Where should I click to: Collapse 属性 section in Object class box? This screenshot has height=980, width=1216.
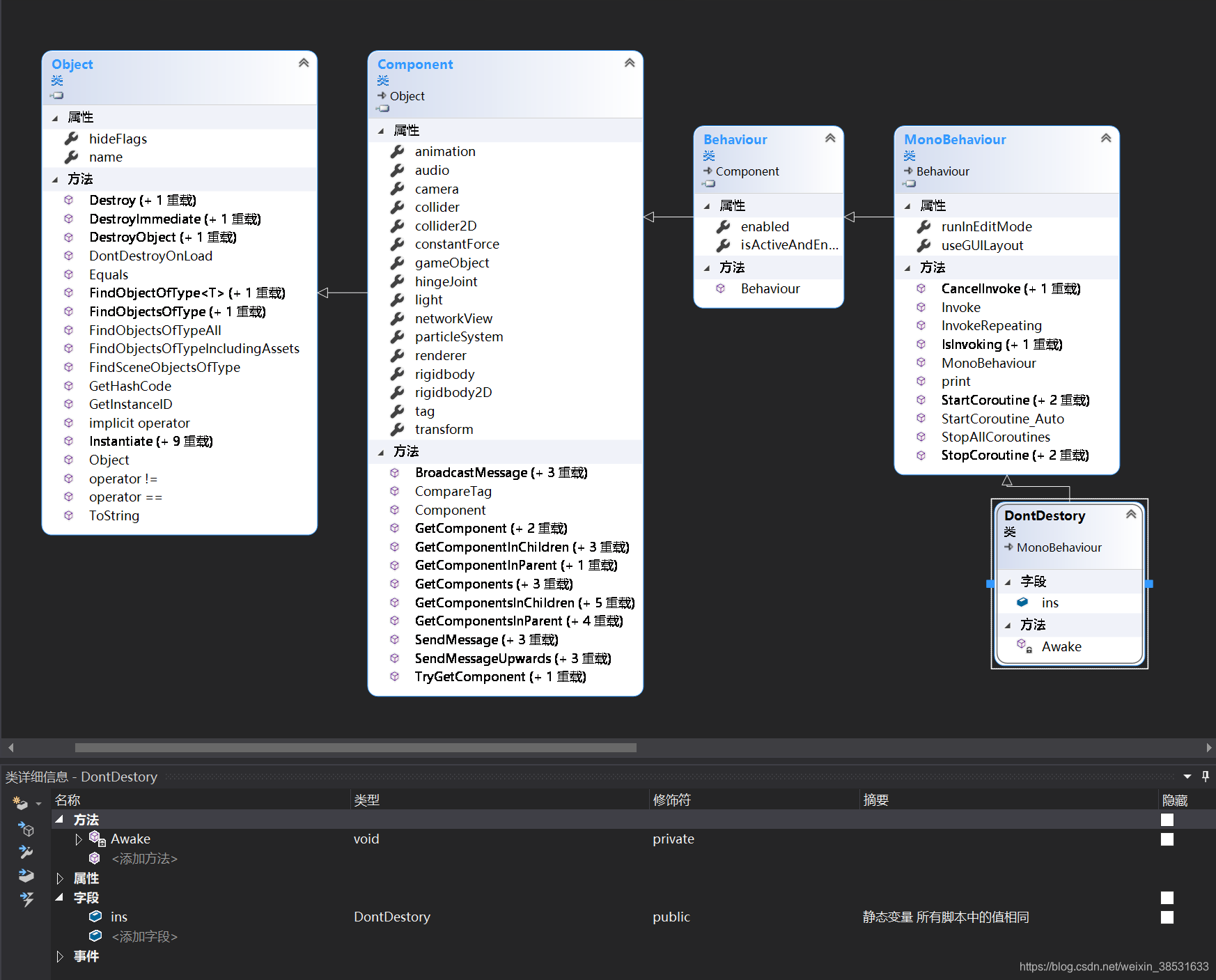[55, 118]
